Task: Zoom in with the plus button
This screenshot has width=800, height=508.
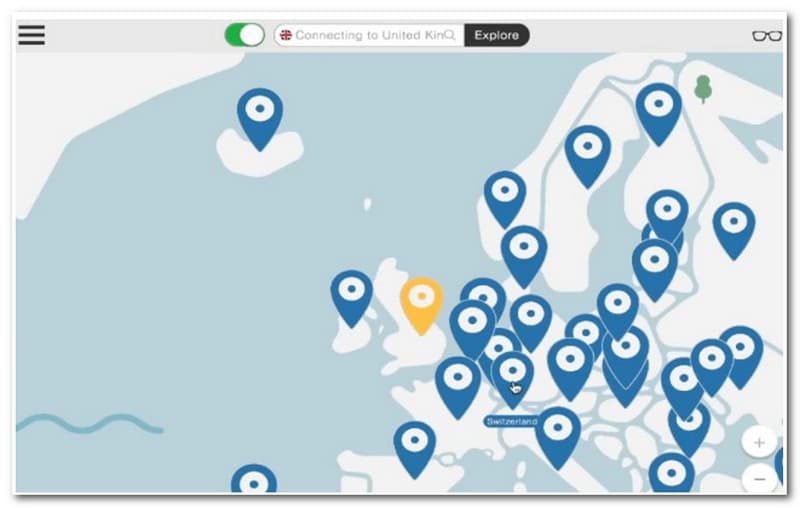Action: (x=759, y=442)
